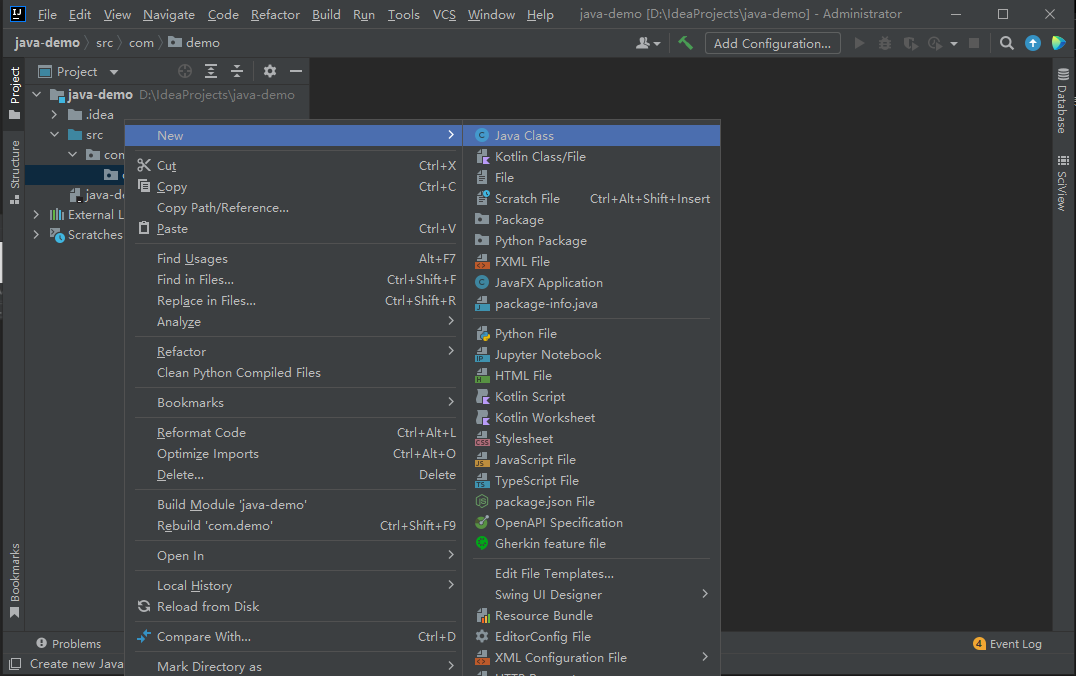
Task: Open the Event Log tool window
Action: point(1007,644)
